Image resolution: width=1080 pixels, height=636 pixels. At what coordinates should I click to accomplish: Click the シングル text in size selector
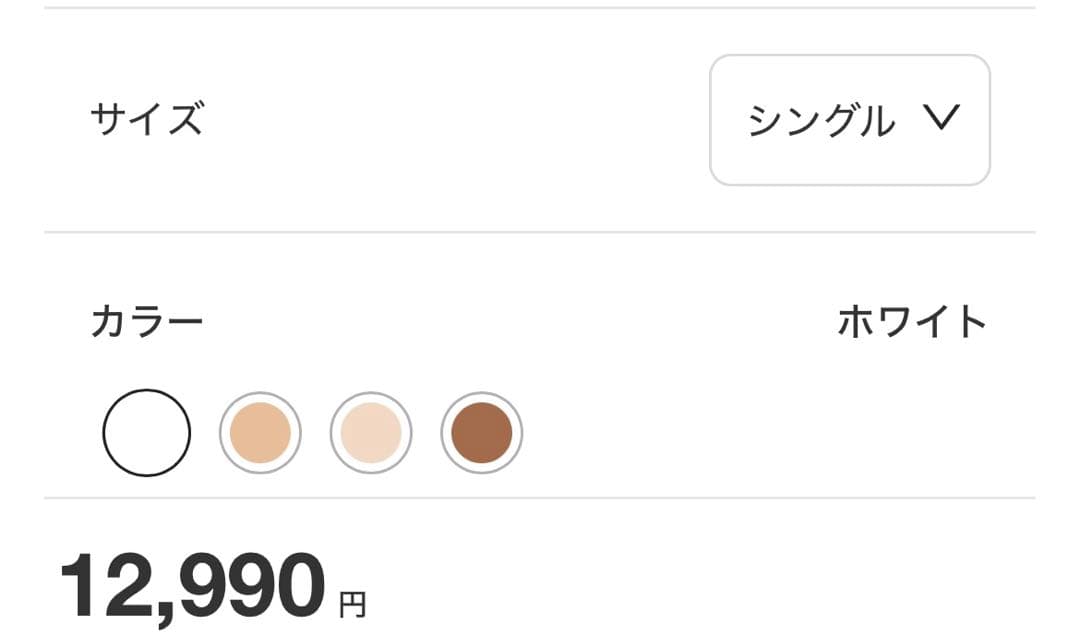(821, 121)
